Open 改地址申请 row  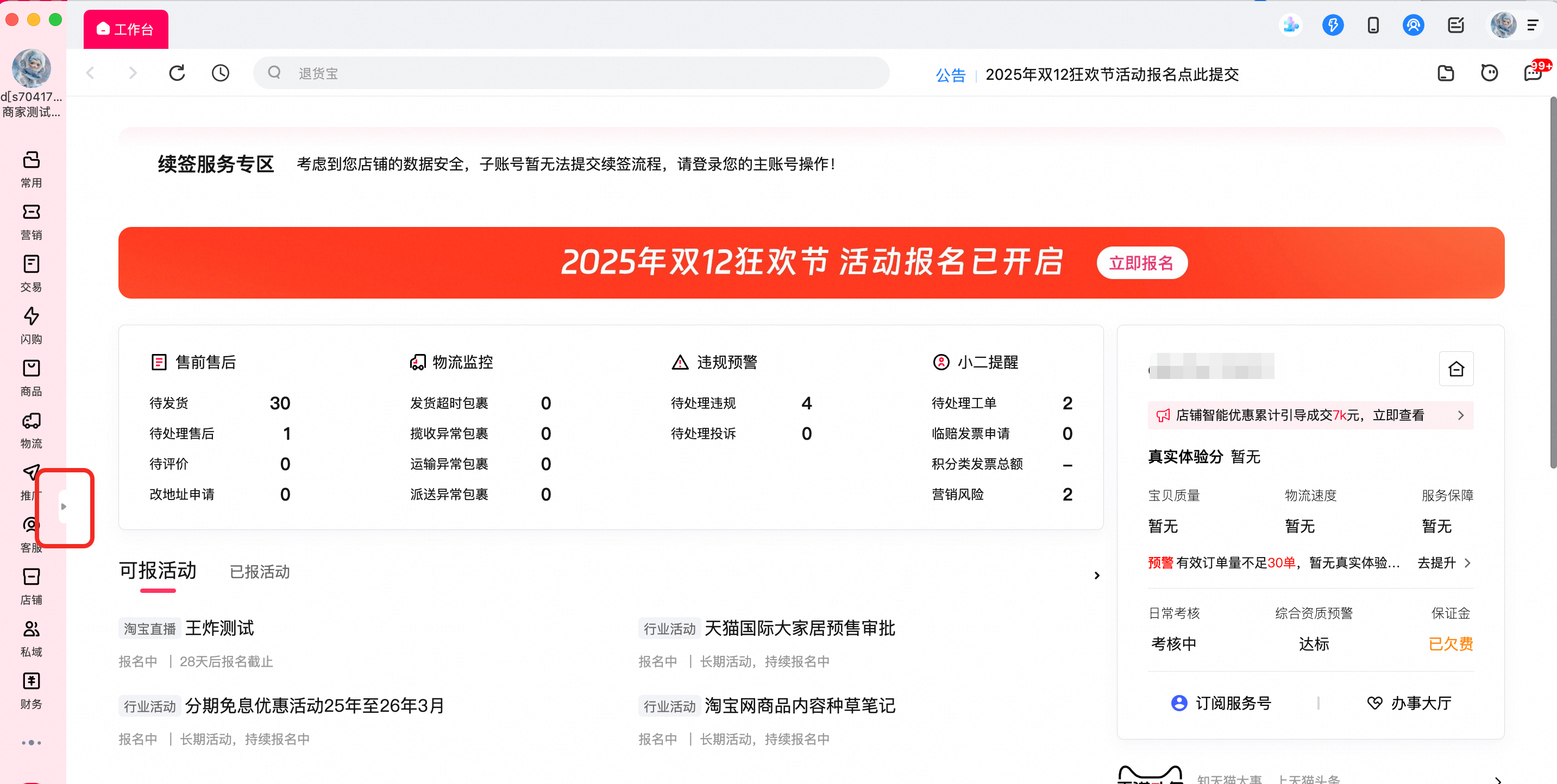(x=219, y=494)
